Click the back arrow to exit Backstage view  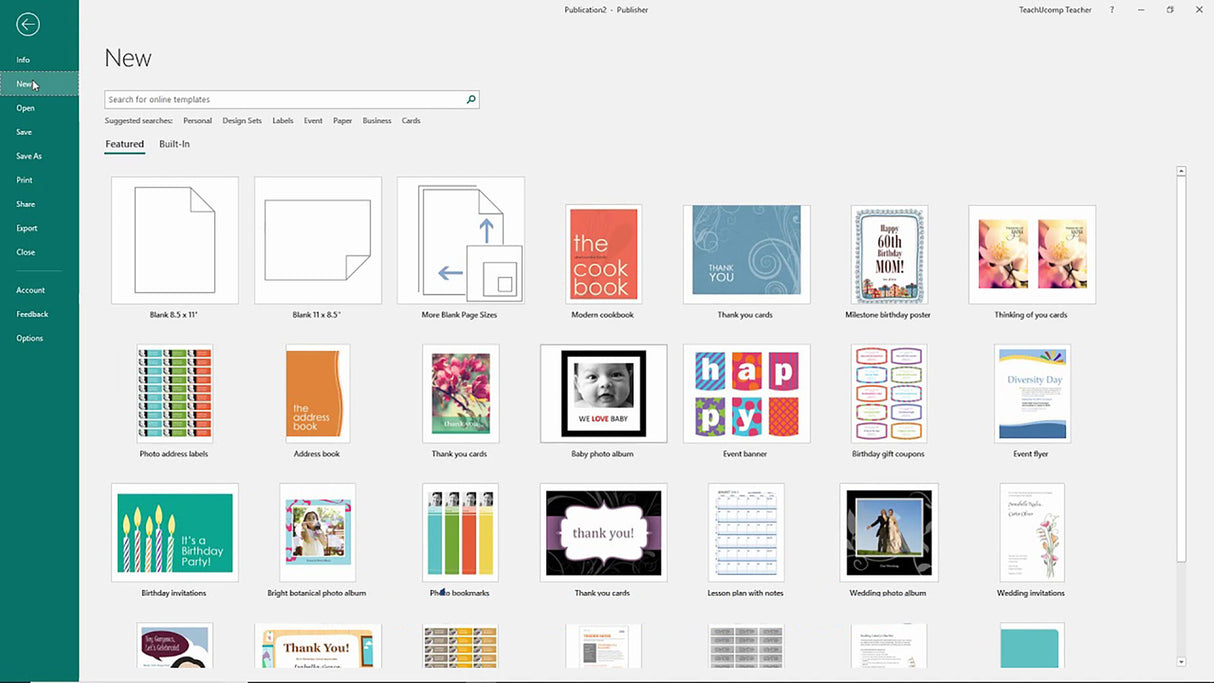pyautogui.click(x=27, y=24)
